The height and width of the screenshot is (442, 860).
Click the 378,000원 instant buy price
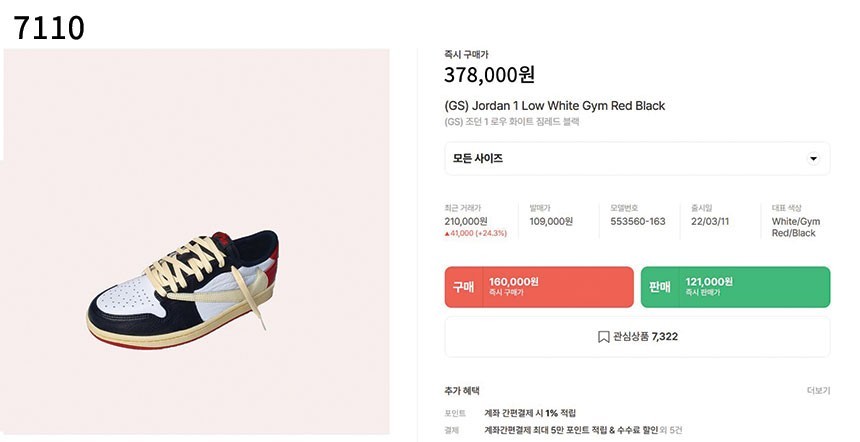(490, 75)
